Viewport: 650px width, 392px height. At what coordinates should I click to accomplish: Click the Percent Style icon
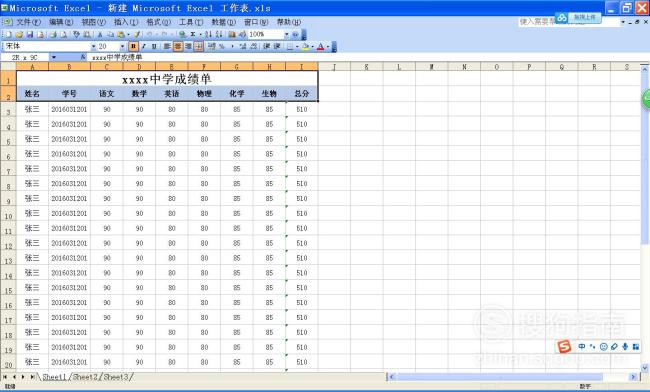click(222, 46)
